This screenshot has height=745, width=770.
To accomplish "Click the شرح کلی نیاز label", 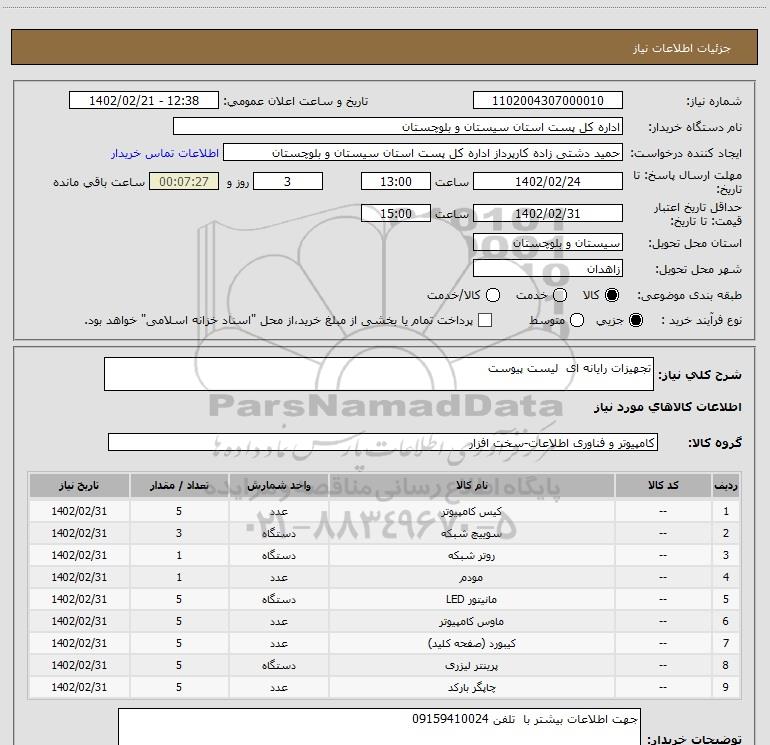I will 700,375.
